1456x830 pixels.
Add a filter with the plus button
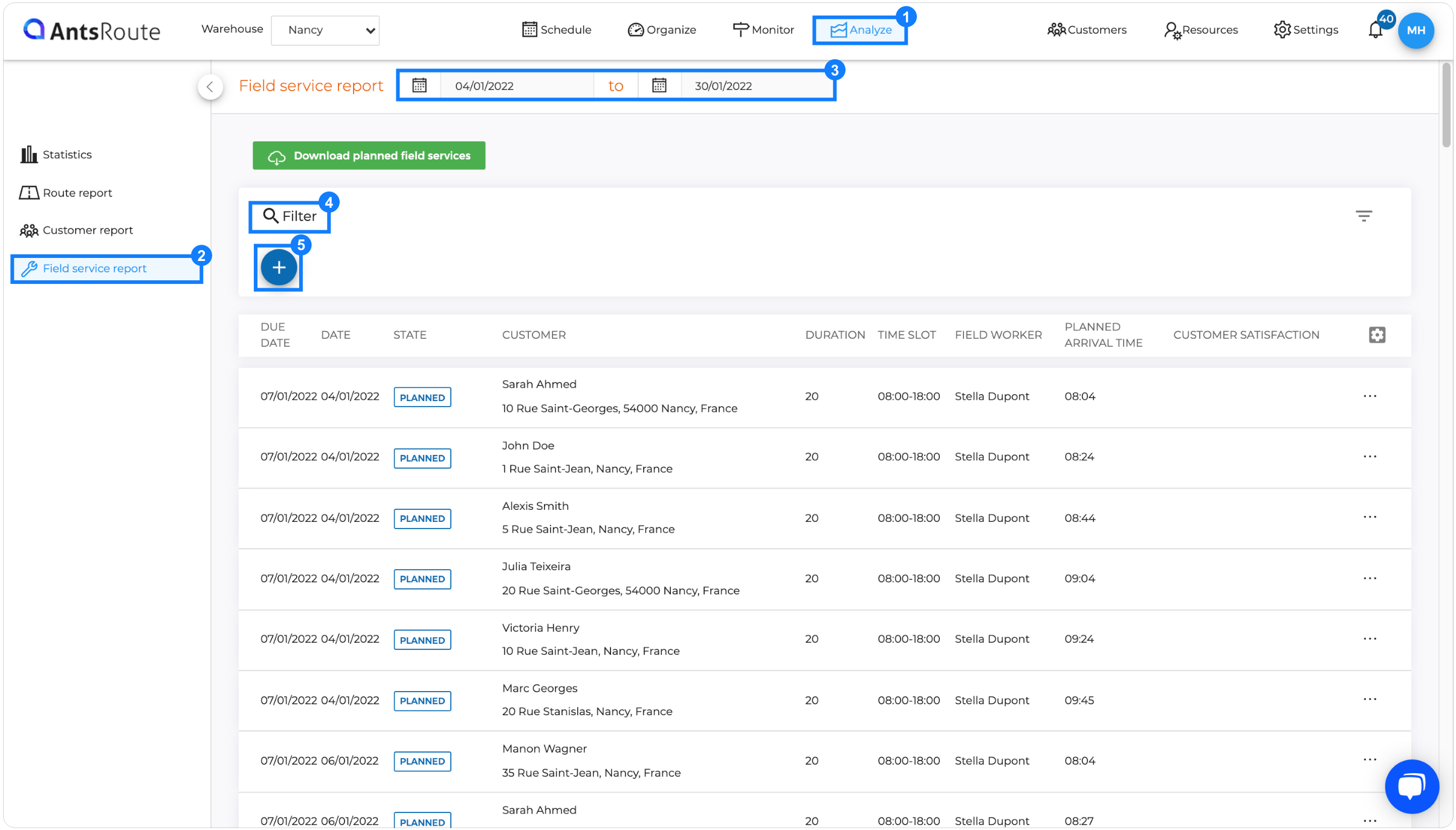pyautogui.click(x=279, y=268)
